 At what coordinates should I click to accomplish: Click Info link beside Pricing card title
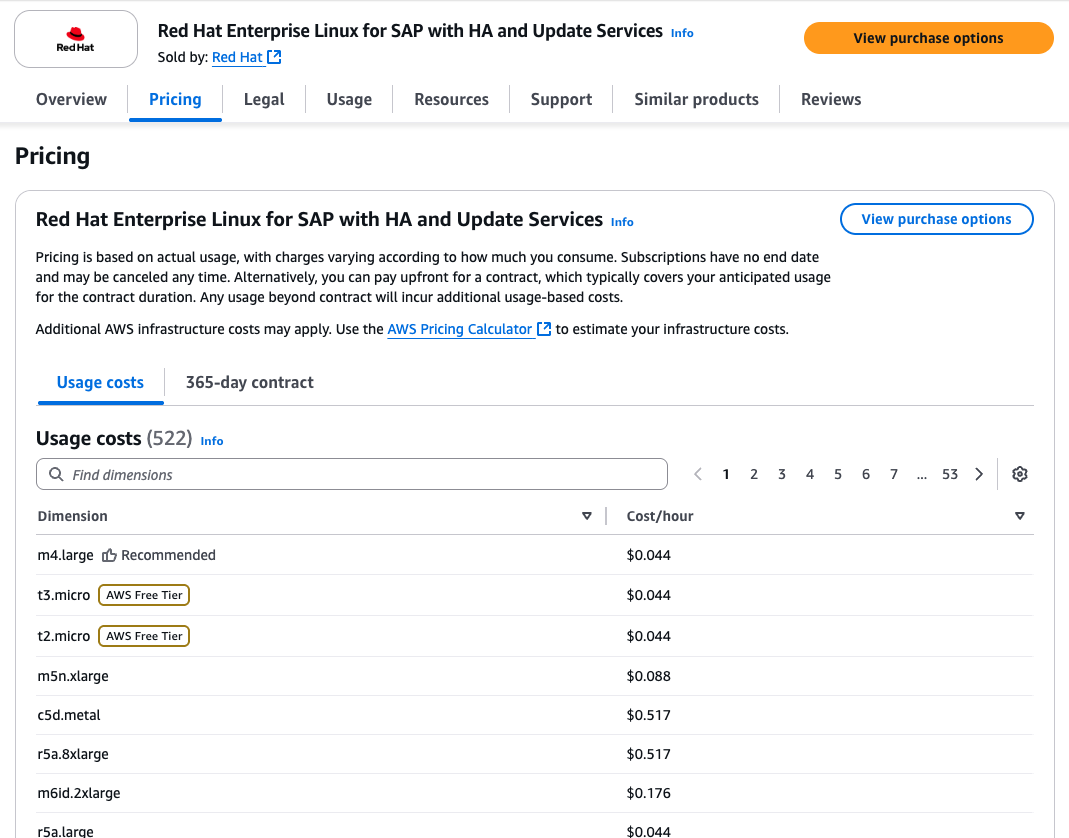click(x=622, y=222)
